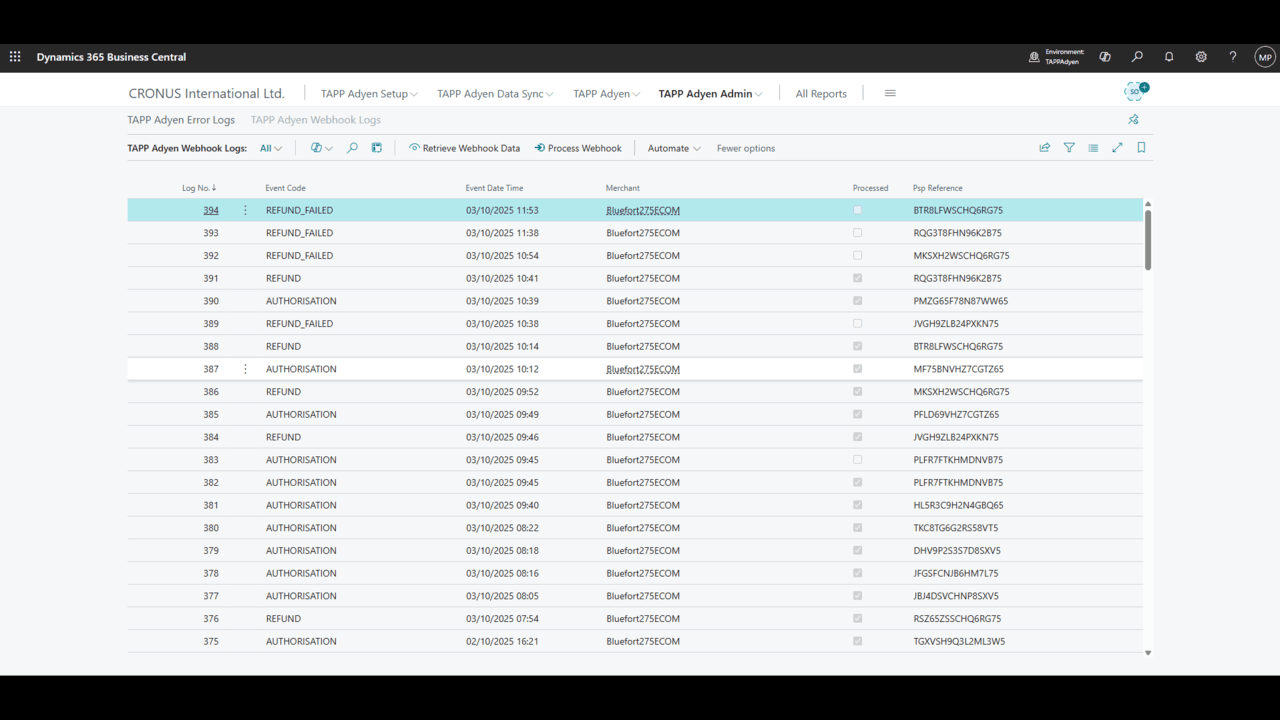Expand the Automate dropdown
1280x720 pixels.
click(674, 148)
